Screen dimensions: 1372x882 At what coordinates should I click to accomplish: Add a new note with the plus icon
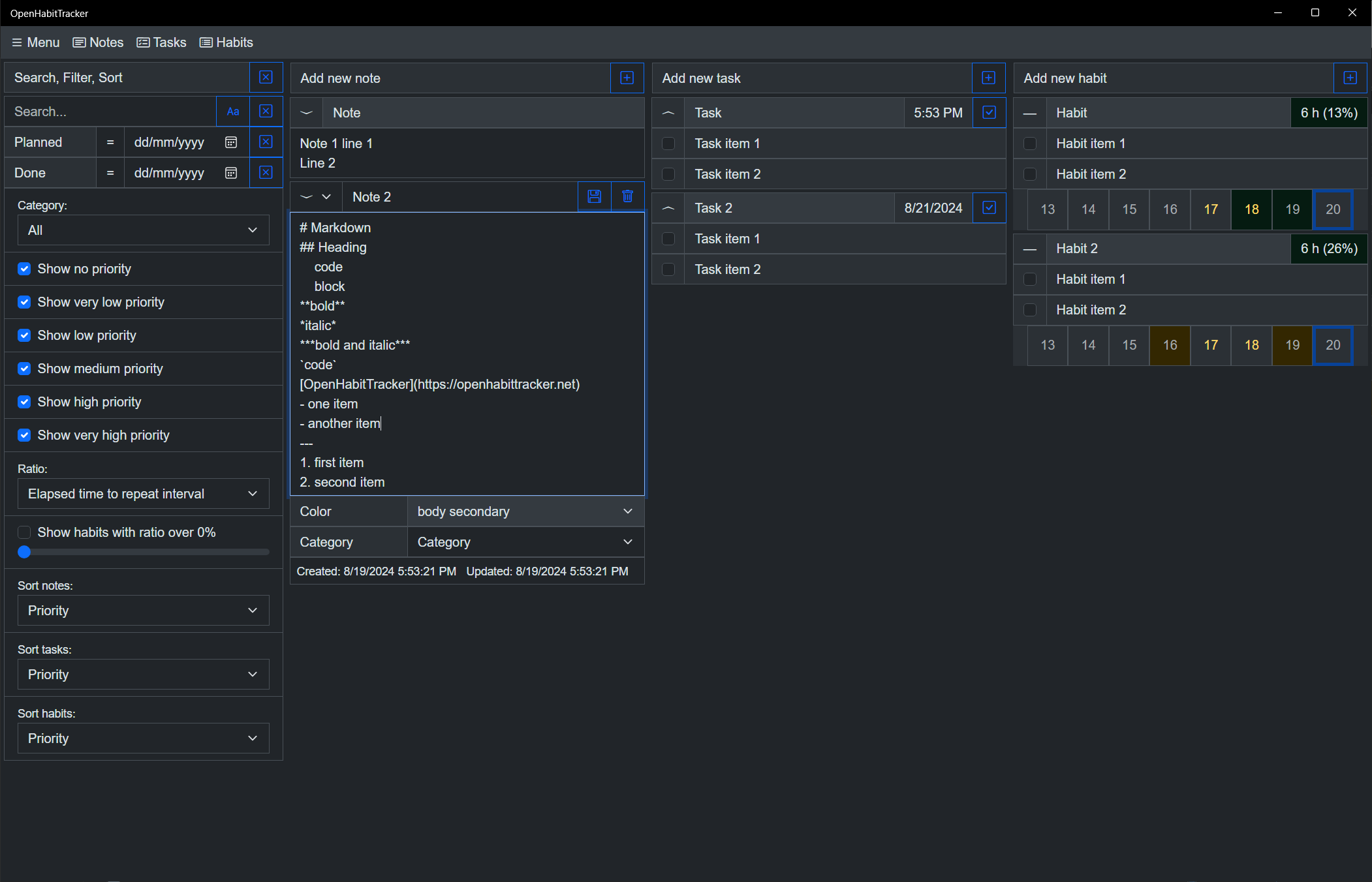pos(627,78)
